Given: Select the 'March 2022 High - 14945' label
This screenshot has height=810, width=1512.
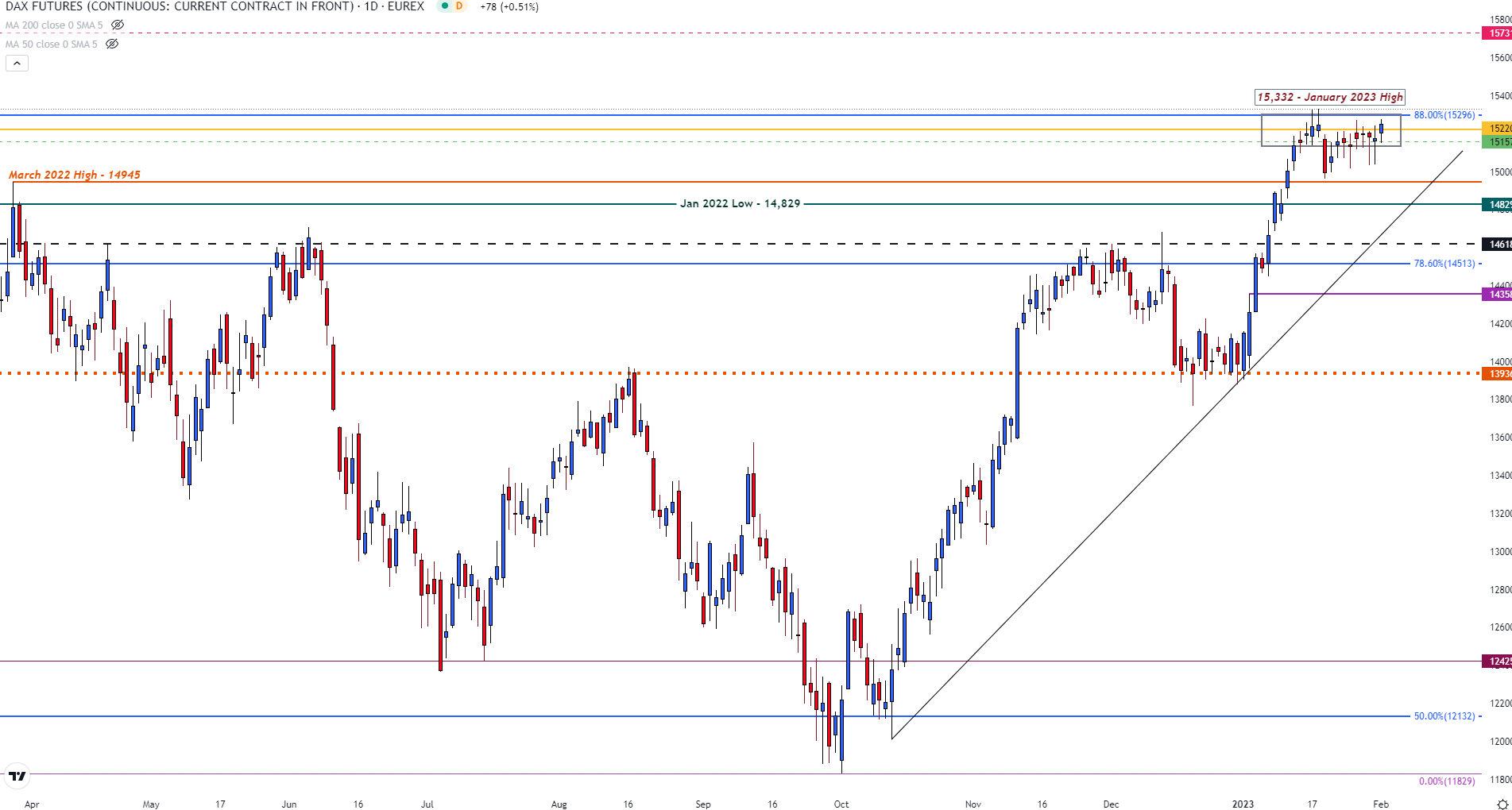Looking at the screenshot, I should (75, 175).
